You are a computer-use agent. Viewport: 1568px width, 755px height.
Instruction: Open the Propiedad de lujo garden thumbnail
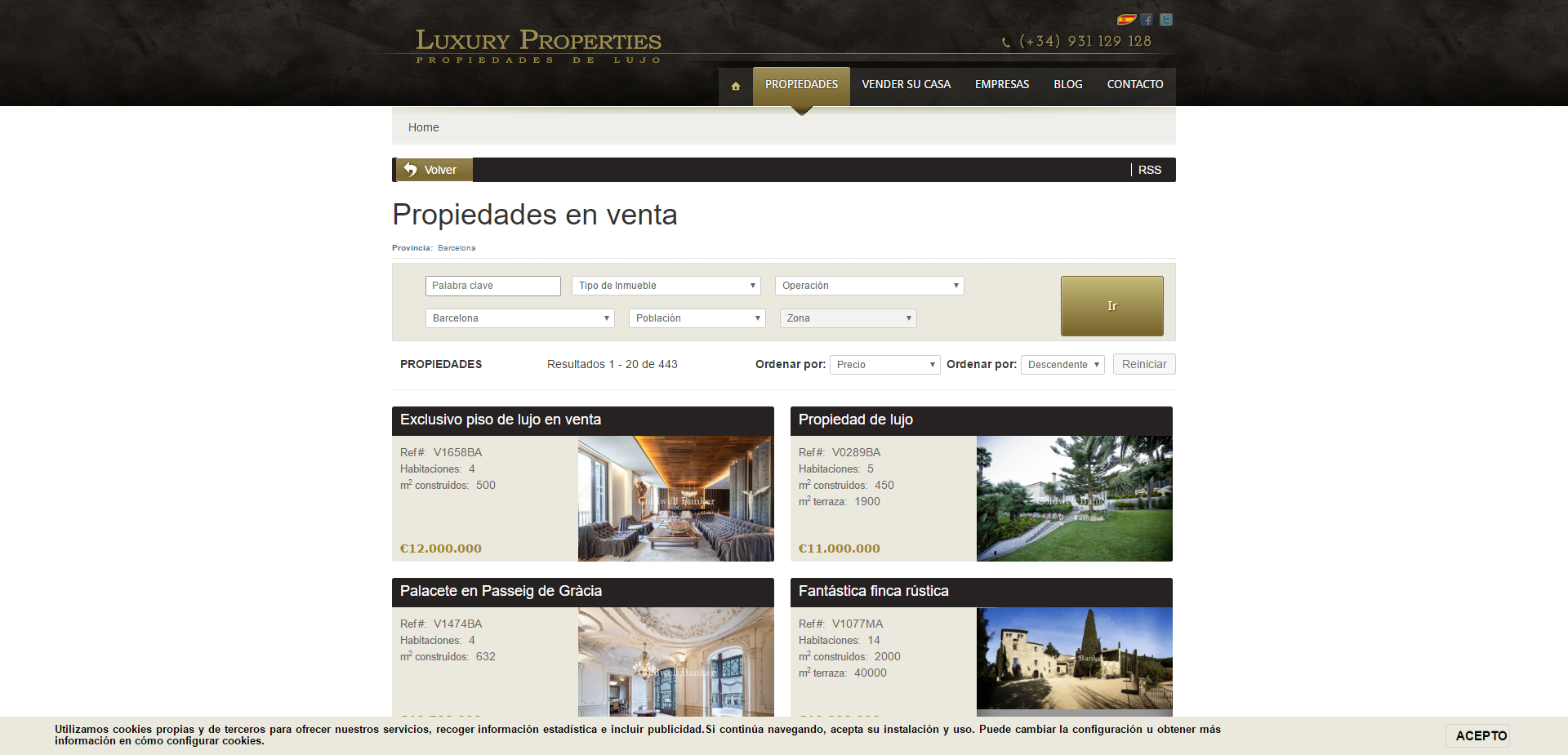(1074, 499)
